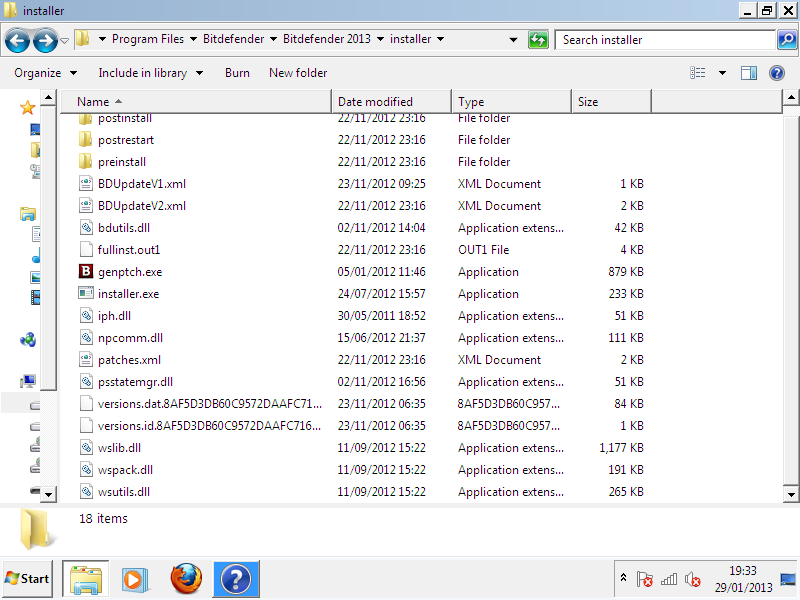Expand Program Files breadcrumb arrow

pyautogui.click(x=193, y=39)
